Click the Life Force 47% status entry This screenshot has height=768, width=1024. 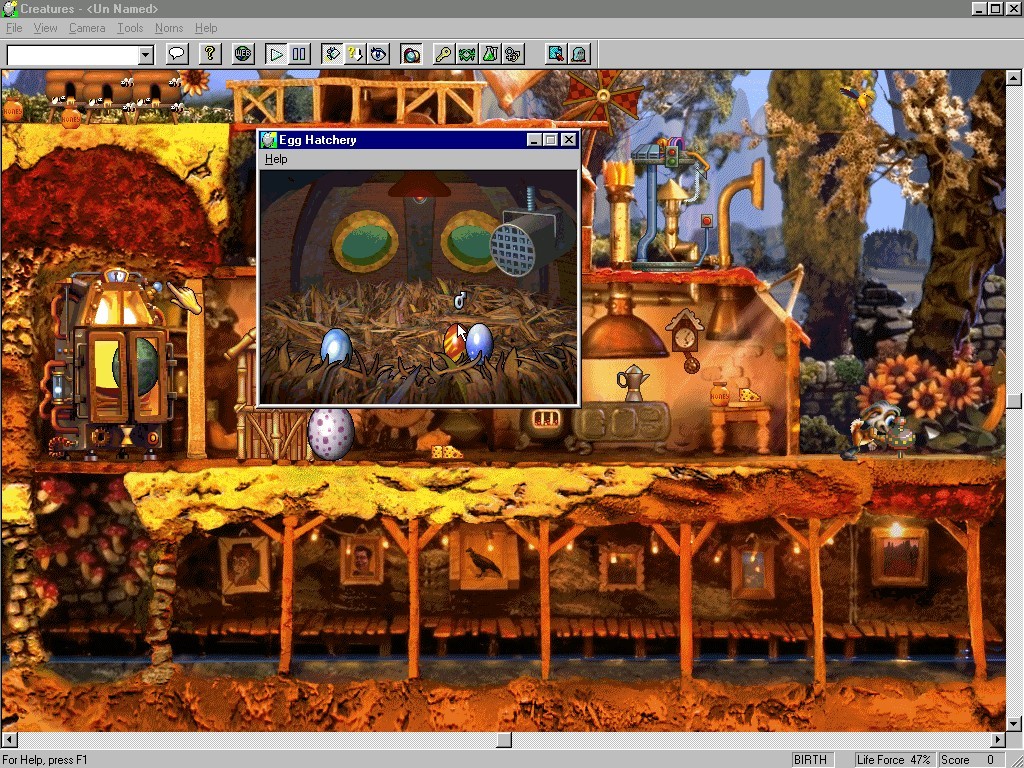click(893, 760)
